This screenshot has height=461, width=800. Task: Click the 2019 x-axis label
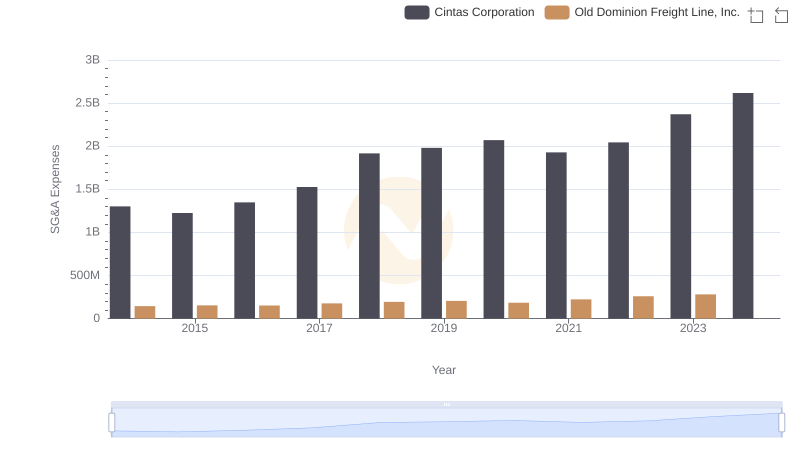[x=444, y=328]
